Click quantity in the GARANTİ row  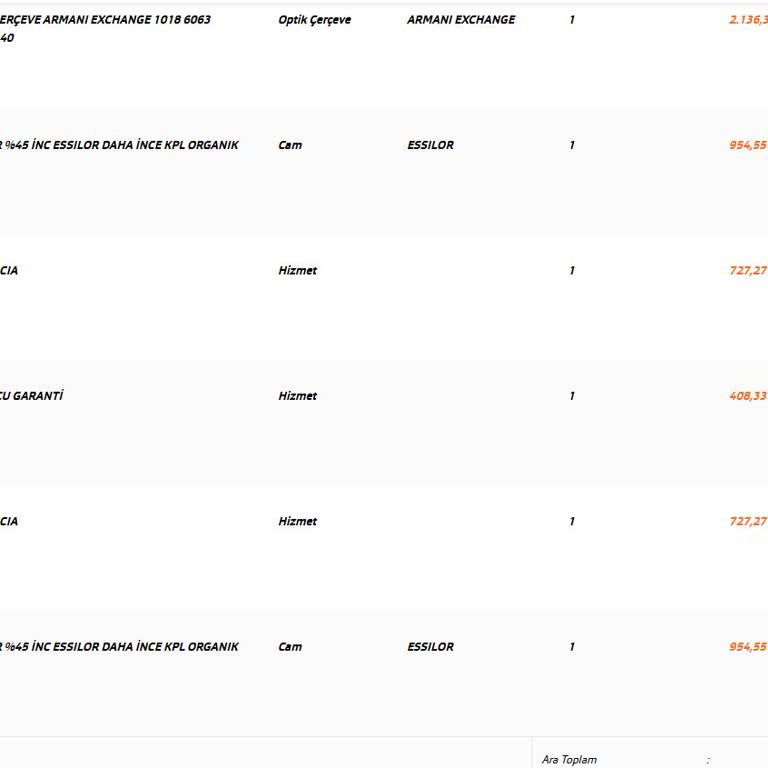pos(572,396)
